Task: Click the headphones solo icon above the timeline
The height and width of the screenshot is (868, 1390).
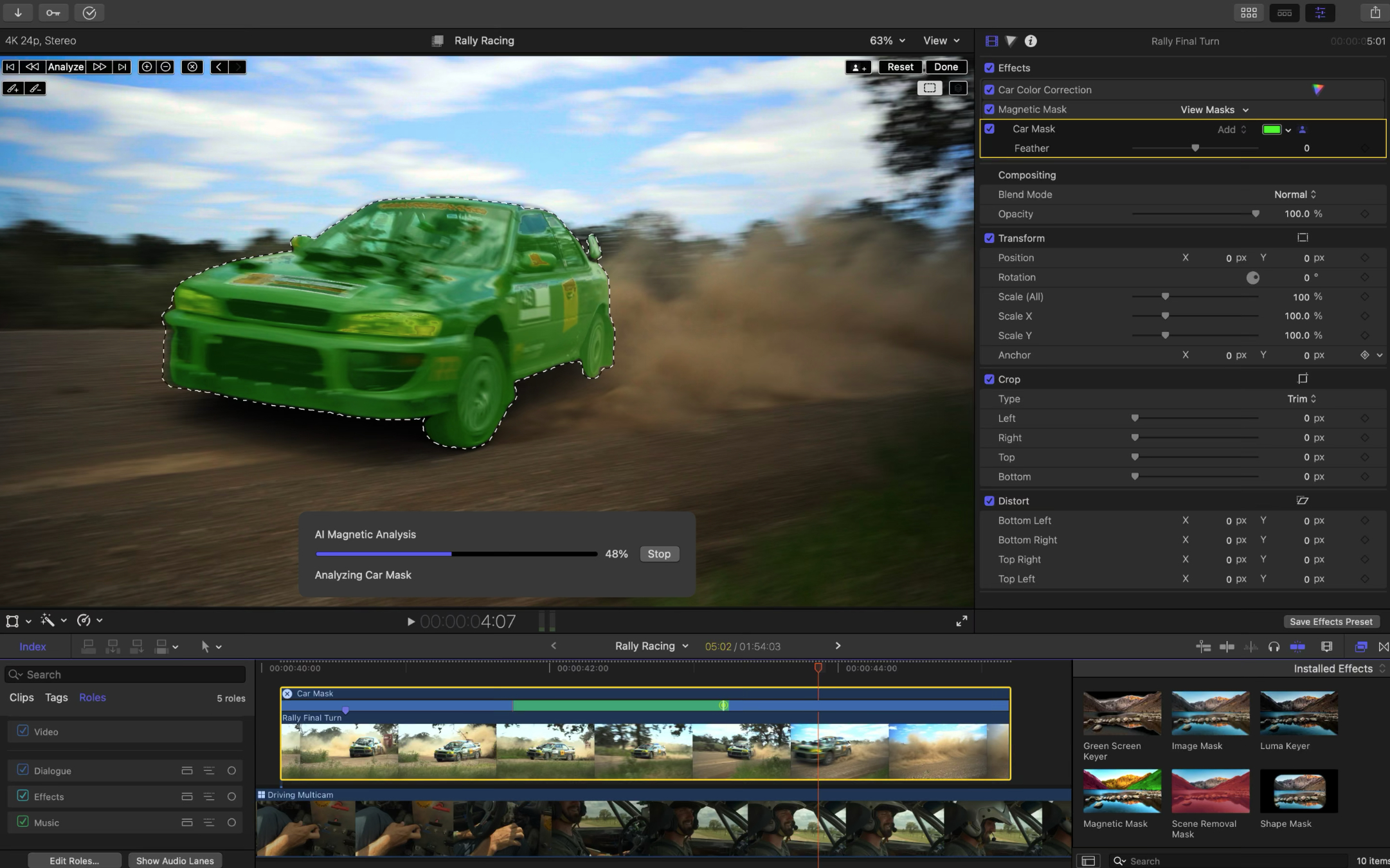Action: tap(1274, 646)
